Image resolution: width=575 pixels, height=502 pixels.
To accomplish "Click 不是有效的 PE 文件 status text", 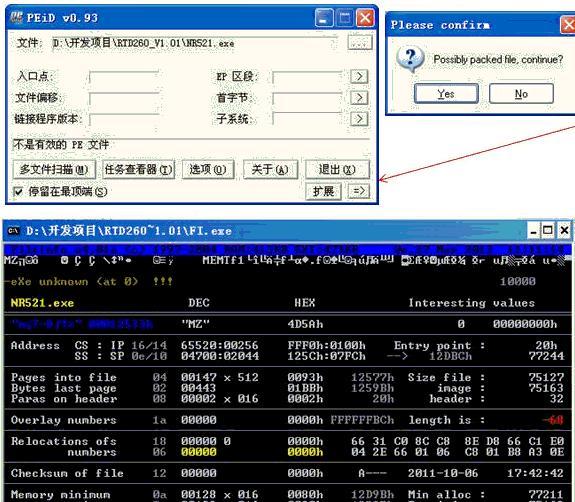I will [x=61, y=144].
